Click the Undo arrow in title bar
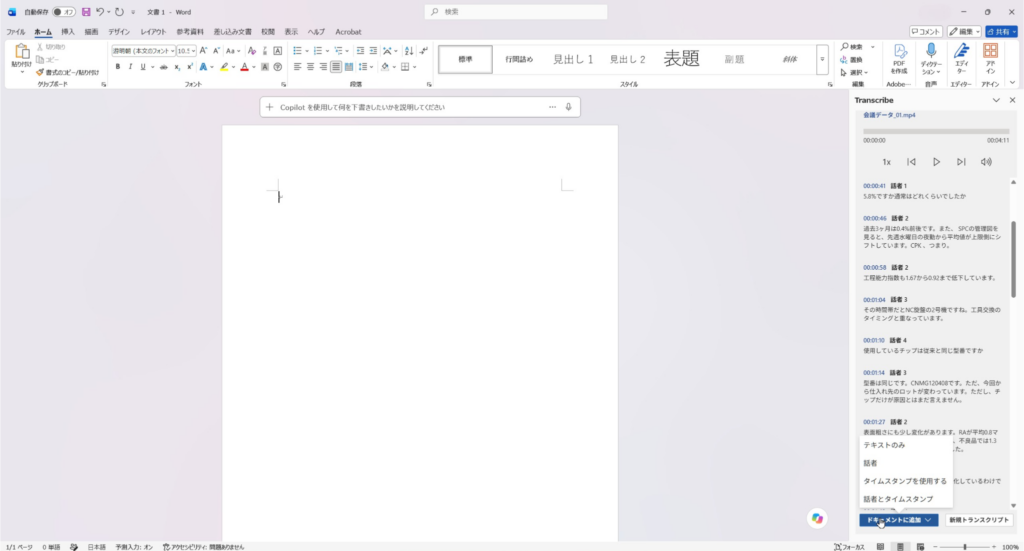Viewport: 1024px width, 551px height. tap(99, 12)
